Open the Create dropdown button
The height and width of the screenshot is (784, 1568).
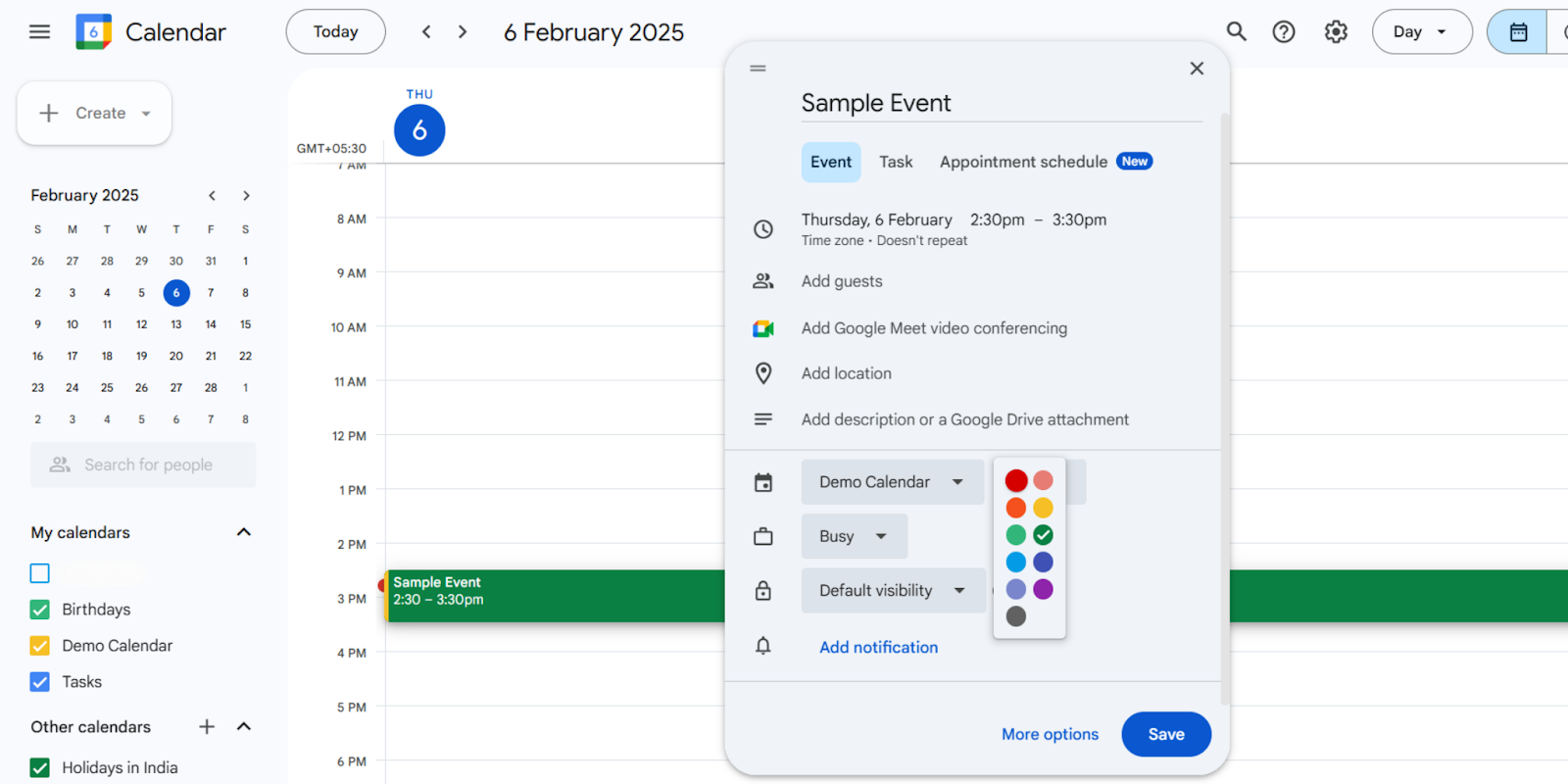click(x=94, y=113)
